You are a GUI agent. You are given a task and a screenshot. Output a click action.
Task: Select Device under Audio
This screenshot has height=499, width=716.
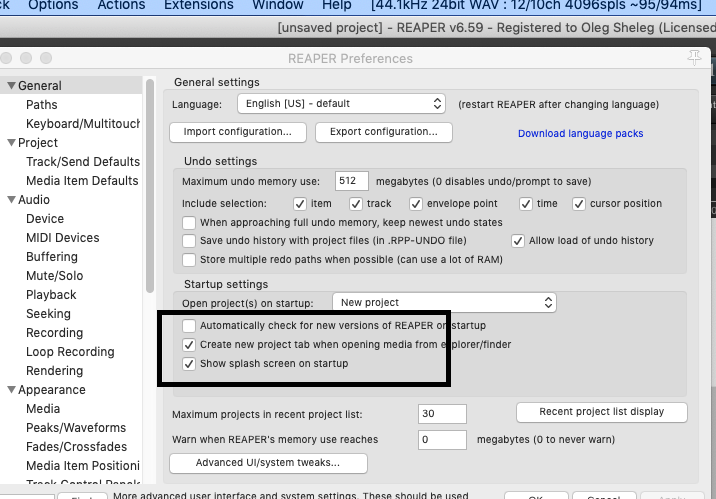tap(45, 219)
